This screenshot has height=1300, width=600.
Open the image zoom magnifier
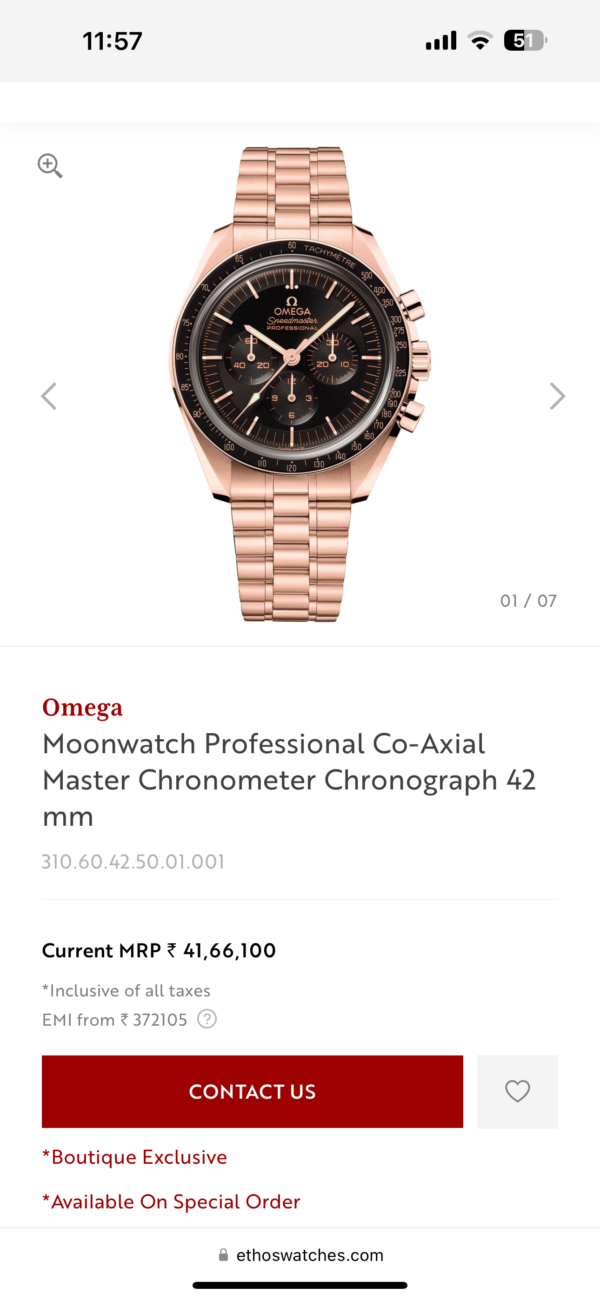(x=49, y=166)
